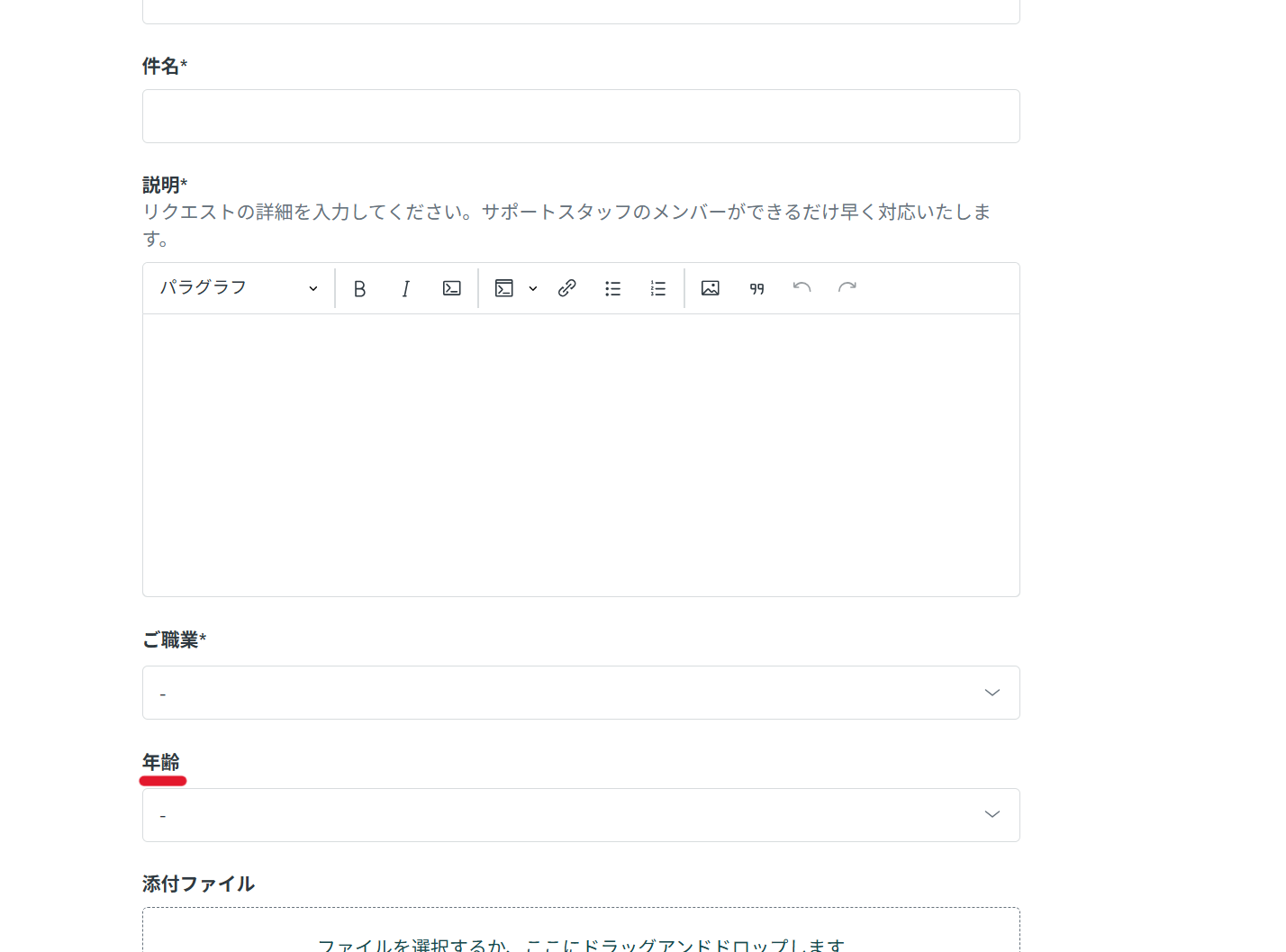The width and height of the screenshot is (1286, 952).
Task: Create a bulleted list
Action: (613, 288)
